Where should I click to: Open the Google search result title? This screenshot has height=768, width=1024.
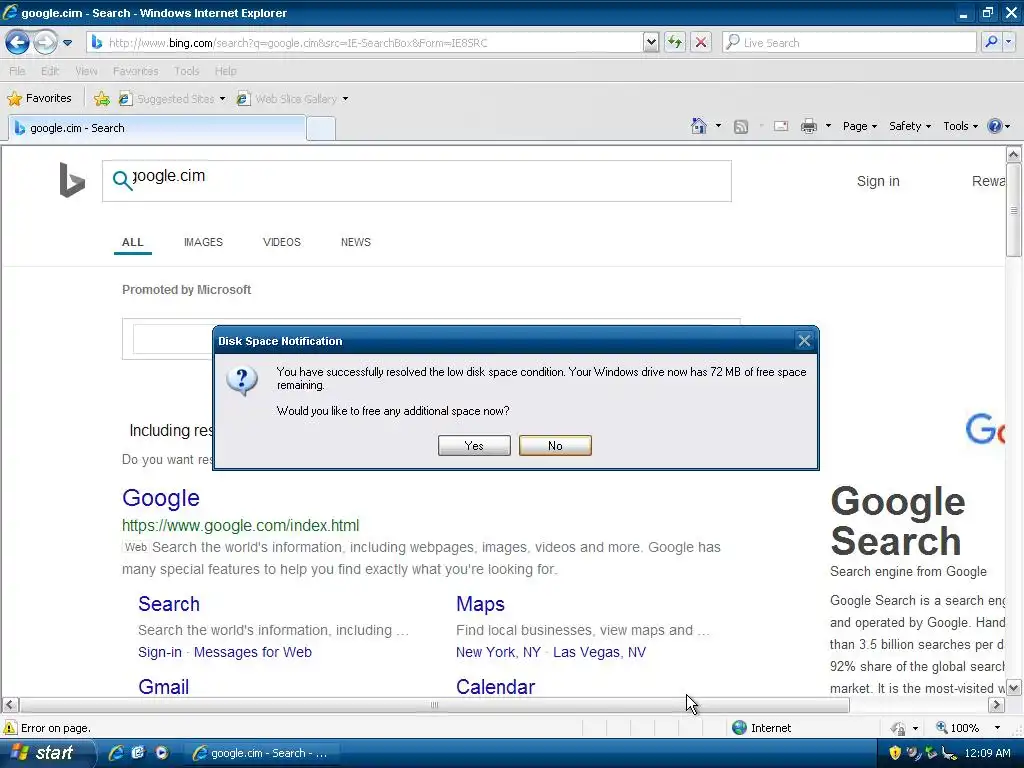(x=161, y=498)
